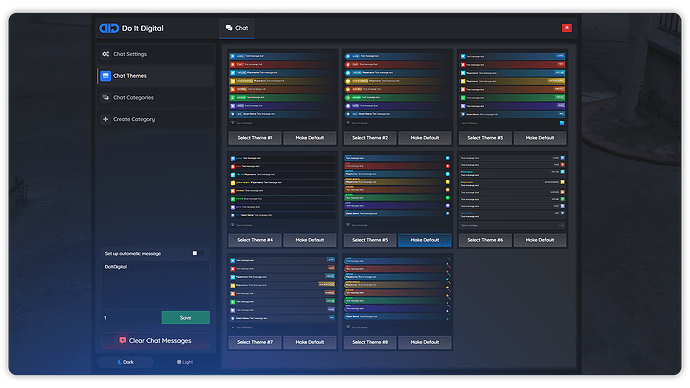The width and height of the screenshot is (690, 388).
Task: Click the Theme #7 preview thumbnail
Action: [282, 293]
